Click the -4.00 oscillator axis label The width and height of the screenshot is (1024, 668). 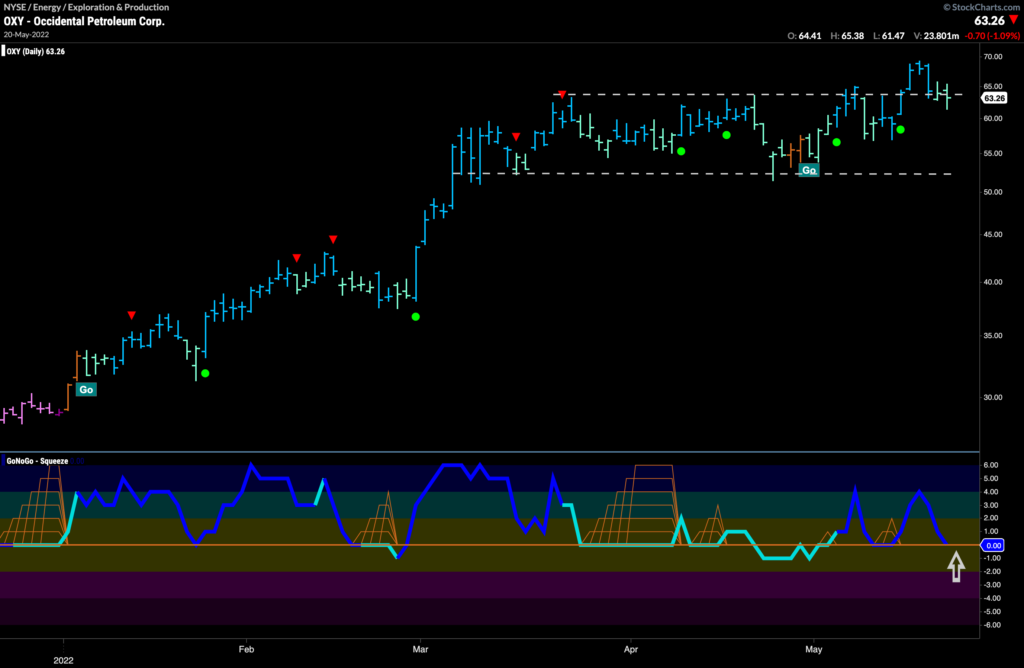point(992,598)
